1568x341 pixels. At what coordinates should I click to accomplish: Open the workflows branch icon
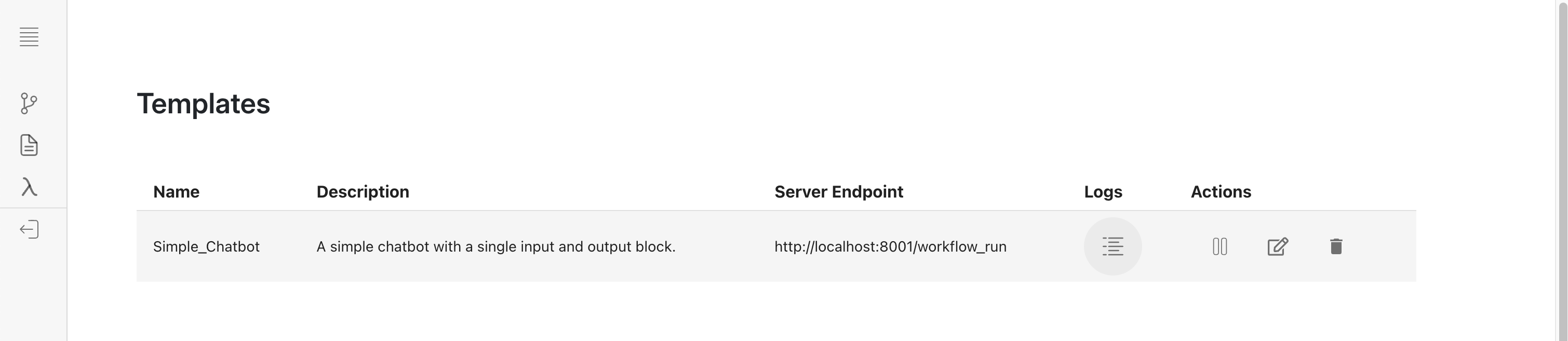tap(29, 103)
